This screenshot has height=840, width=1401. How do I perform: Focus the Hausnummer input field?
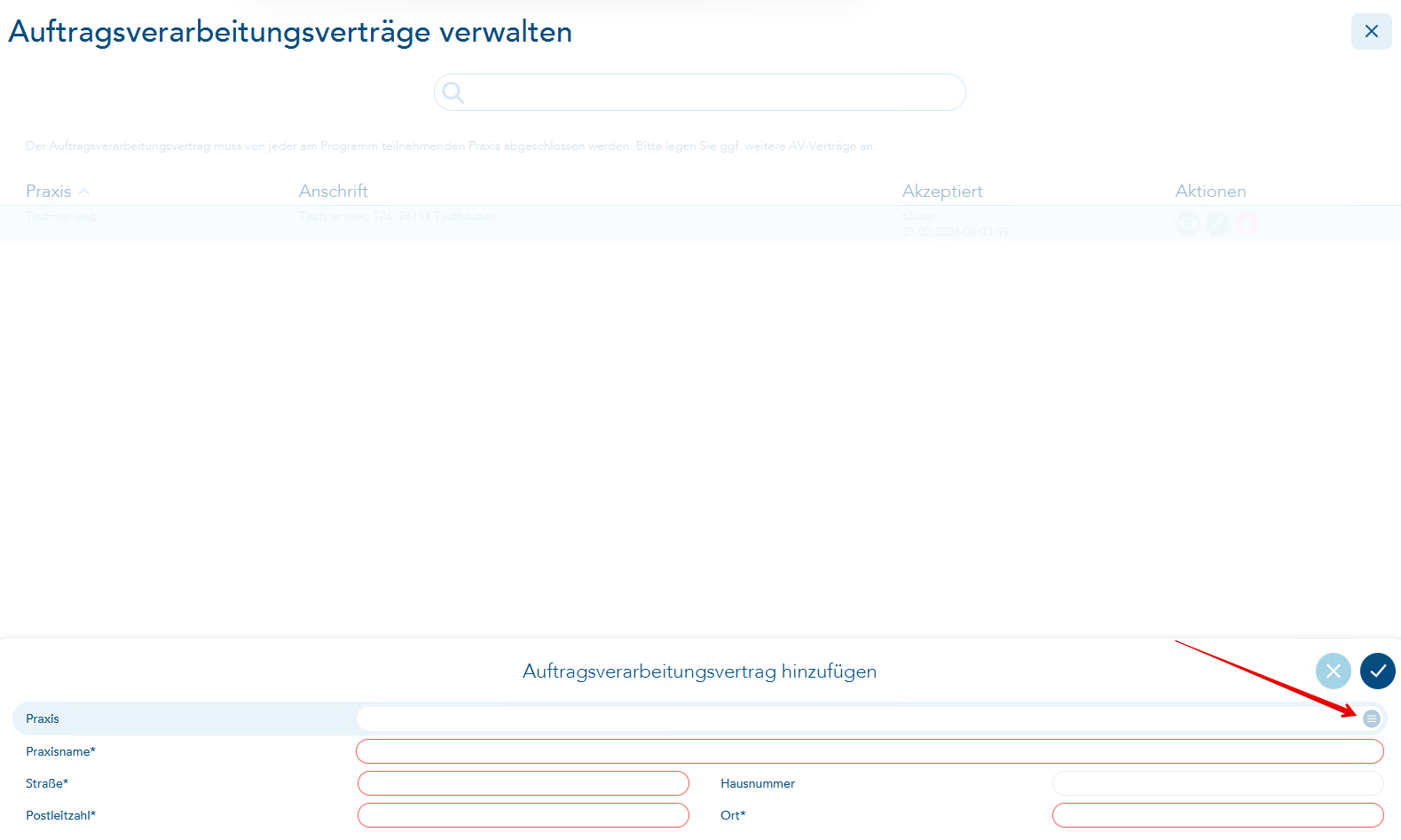pos(1217,783)
